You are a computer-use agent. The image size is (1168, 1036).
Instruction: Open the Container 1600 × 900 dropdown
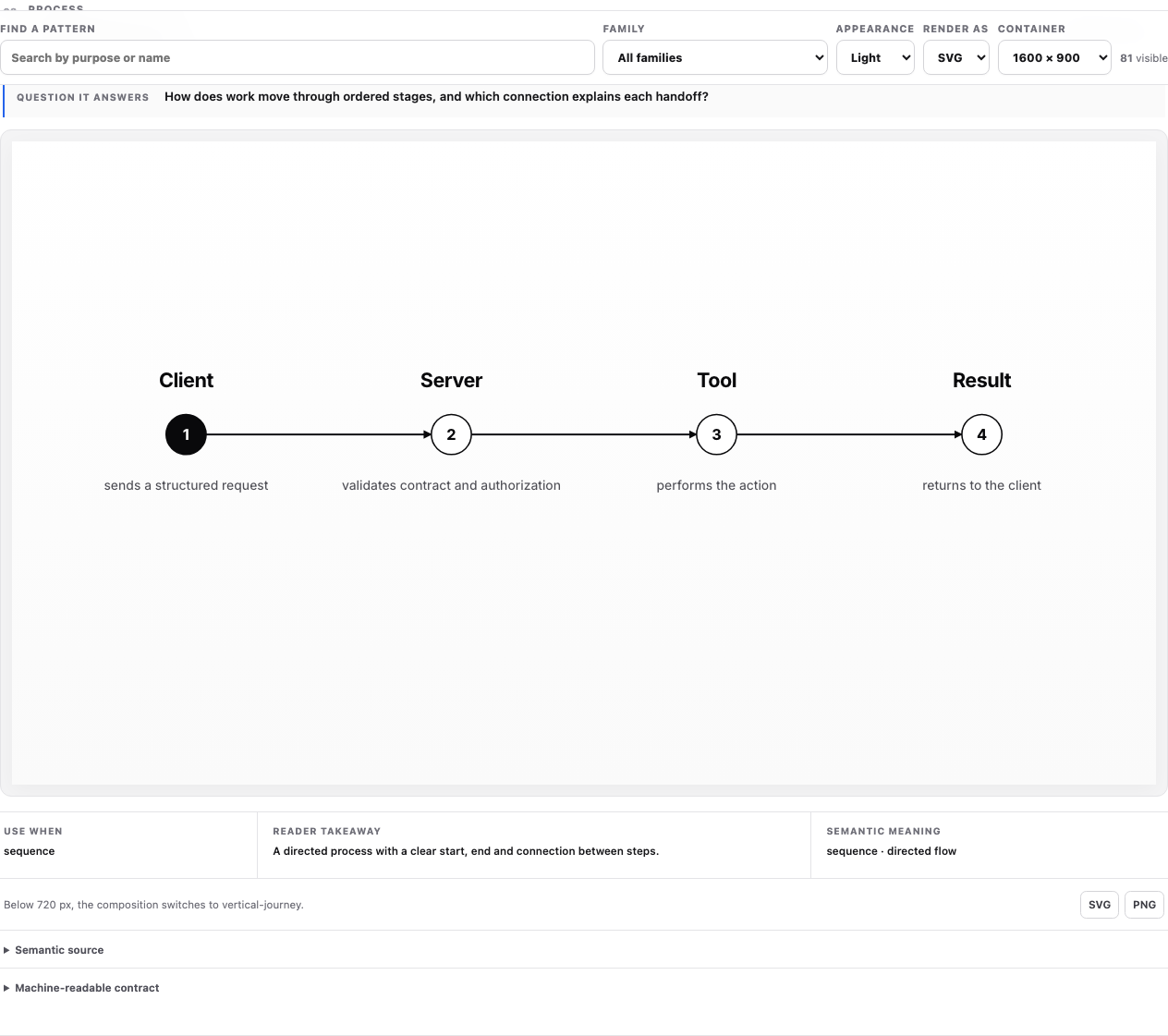coord(1054,57)
